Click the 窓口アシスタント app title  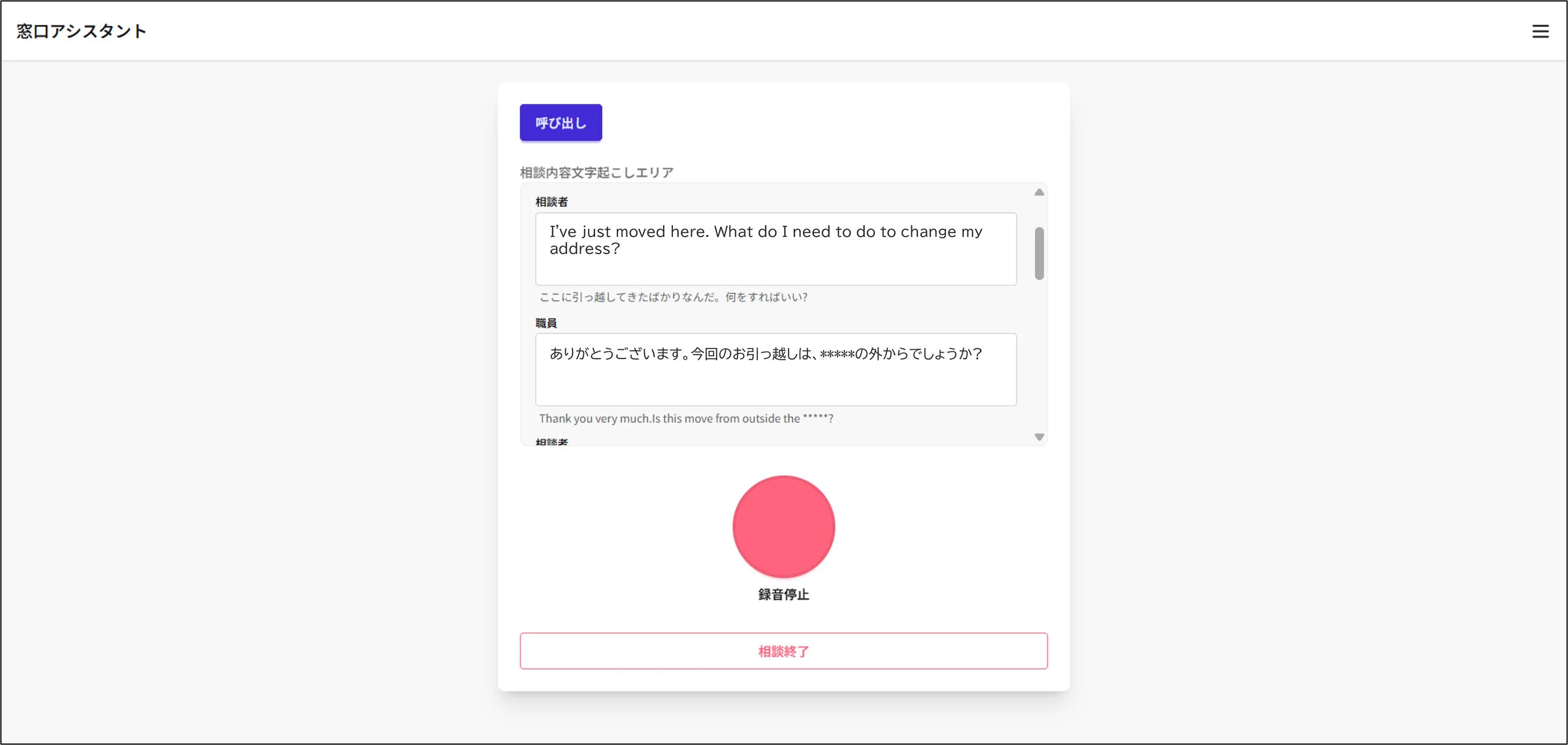[81, 31]
